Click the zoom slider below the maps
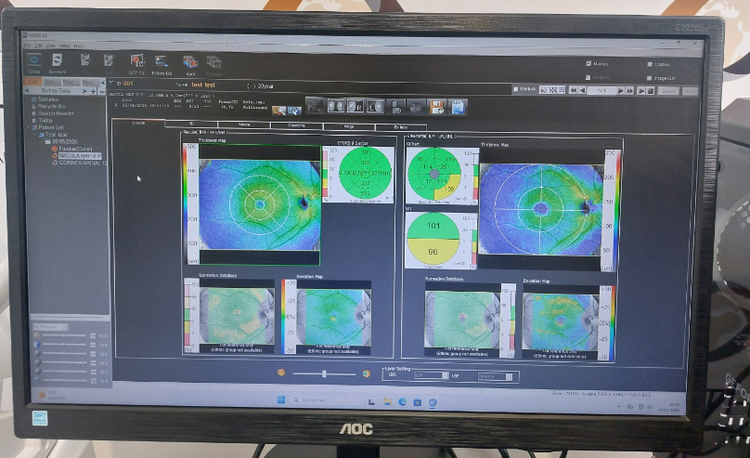 tap(323, 373)
